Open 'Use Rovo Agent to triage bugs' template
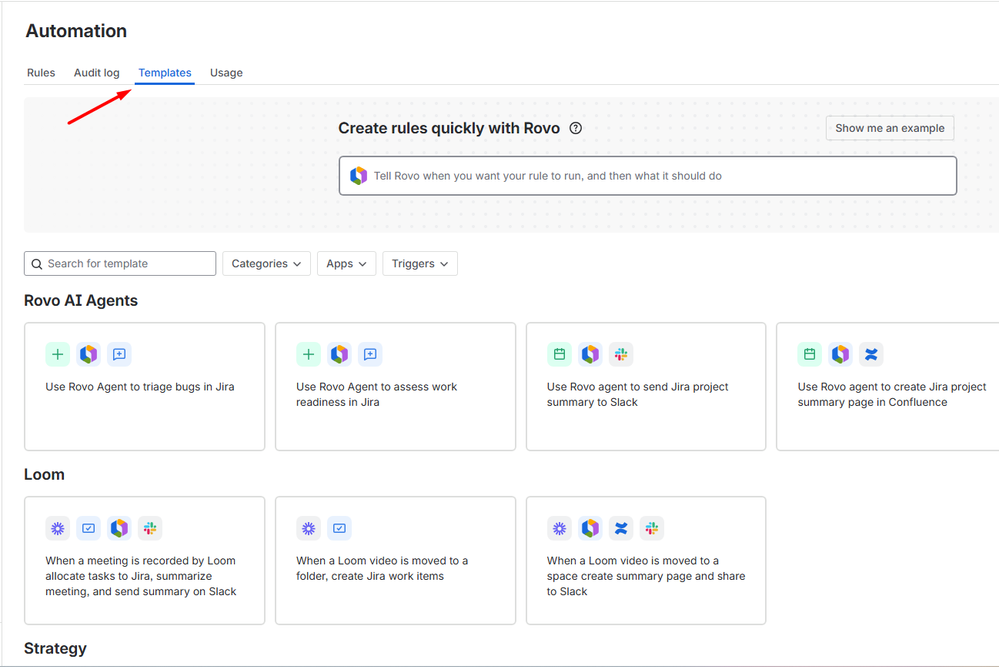 [145, 387]
